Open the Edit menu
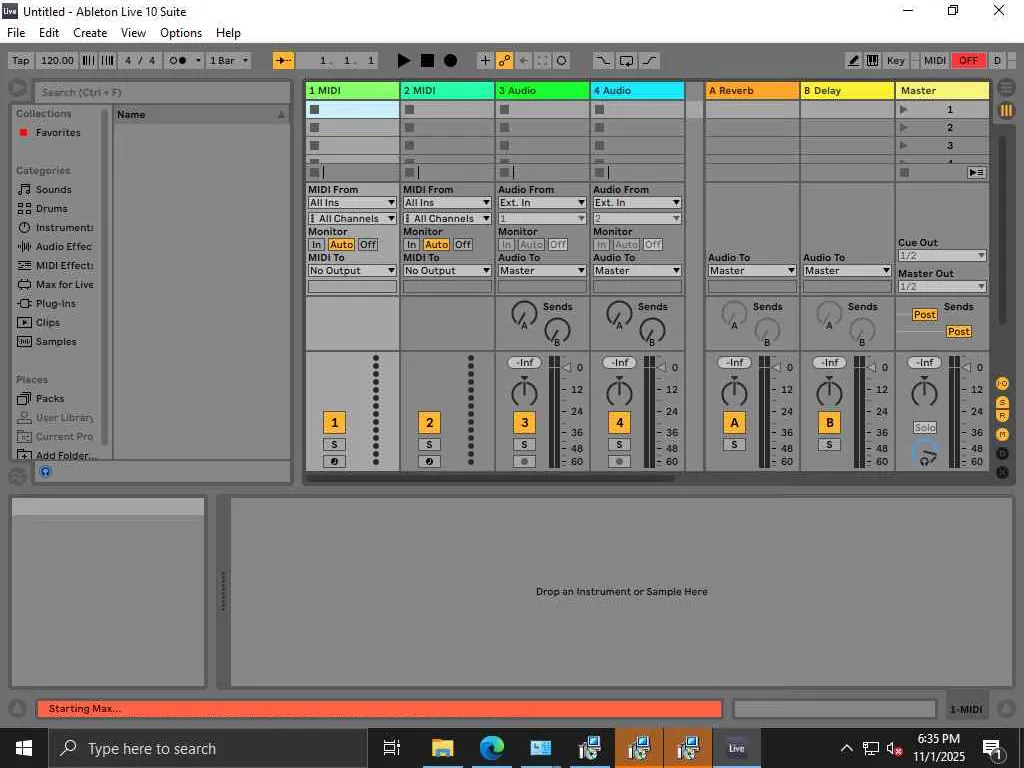Screen dimensions: 1024x768 click(x=49, y=33)
